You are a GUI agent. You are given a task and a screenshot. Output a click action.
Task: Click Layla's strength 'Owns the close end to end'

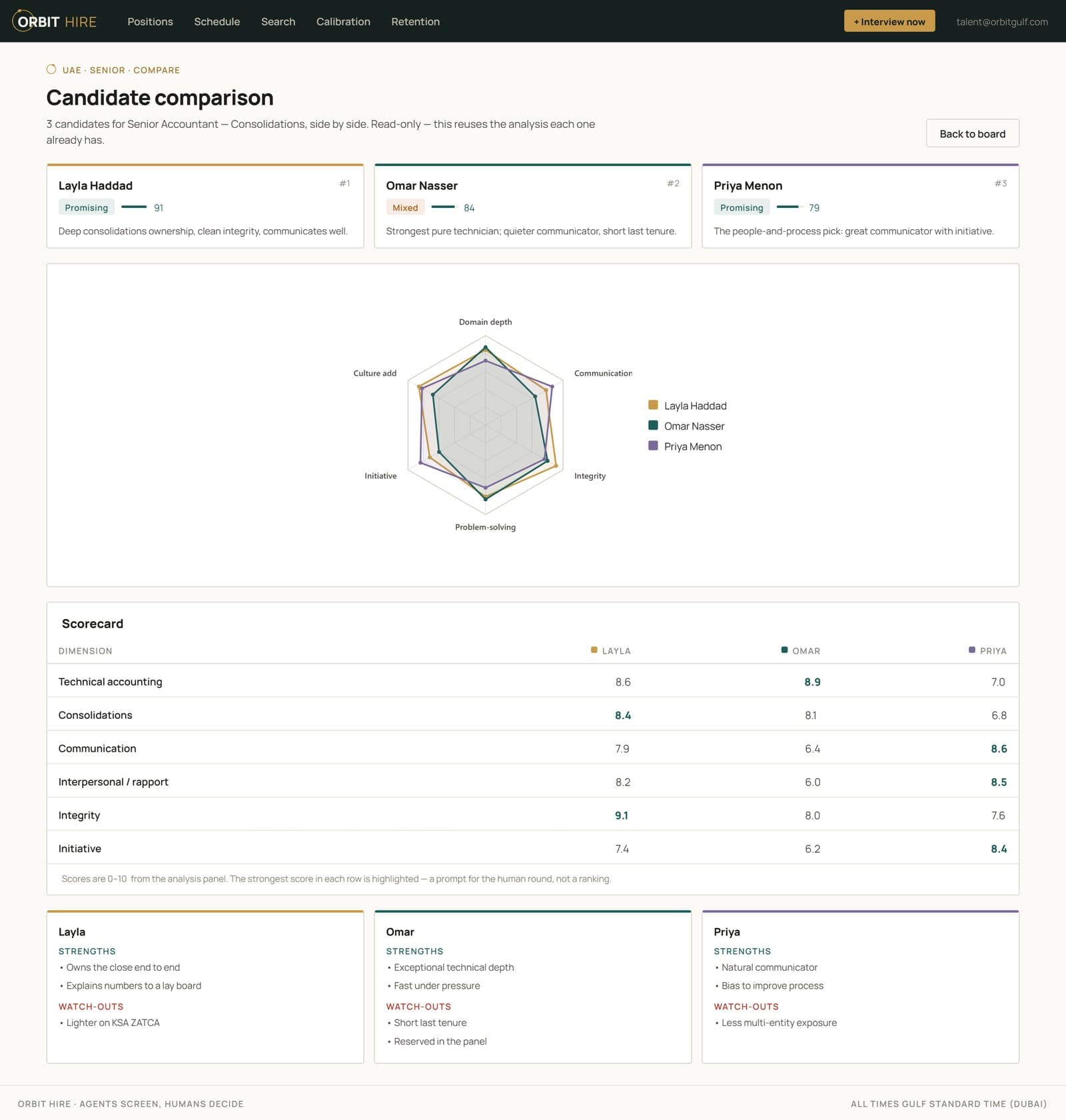coord(123,967)
